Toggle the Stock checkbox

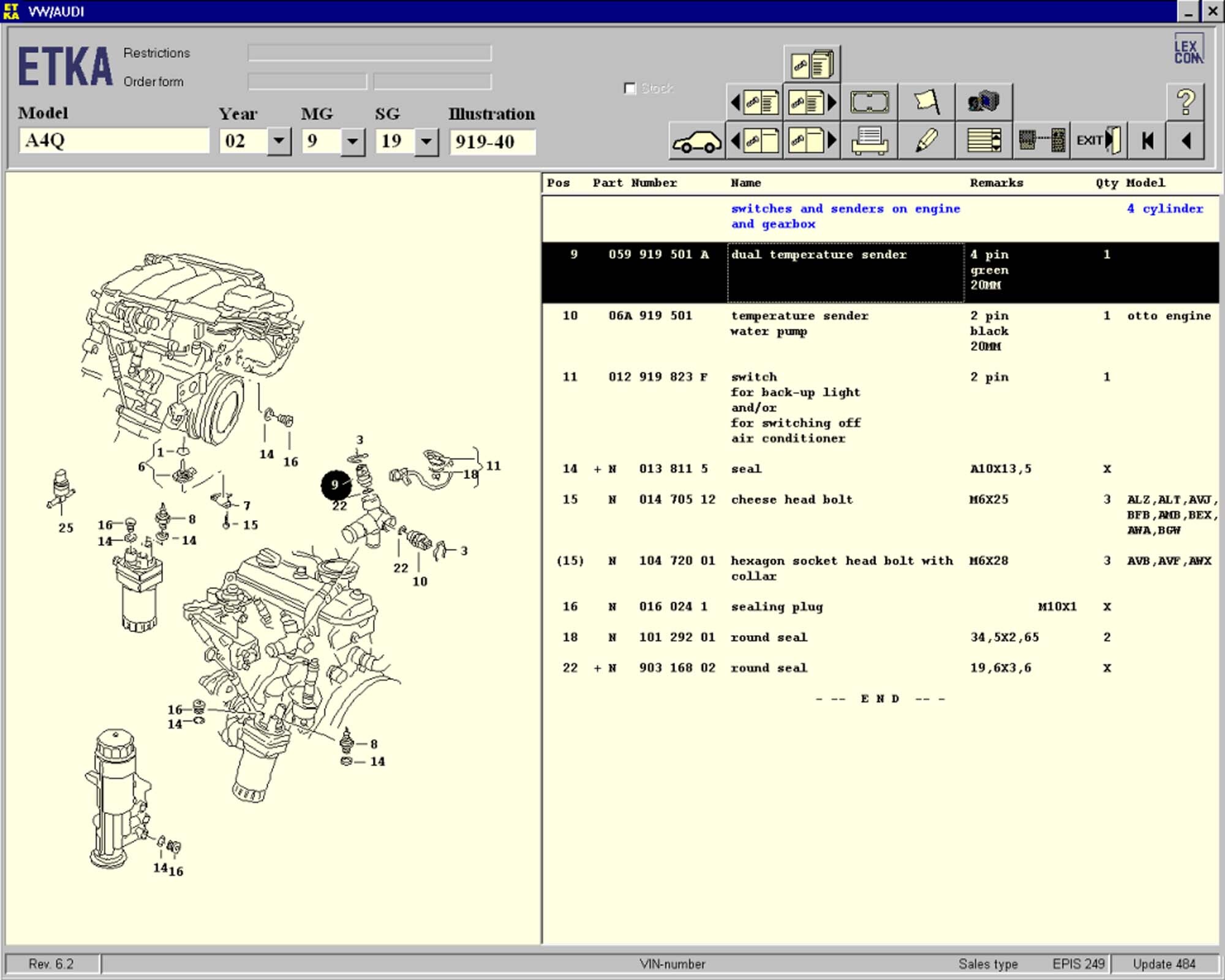click(x=630, y=88)
